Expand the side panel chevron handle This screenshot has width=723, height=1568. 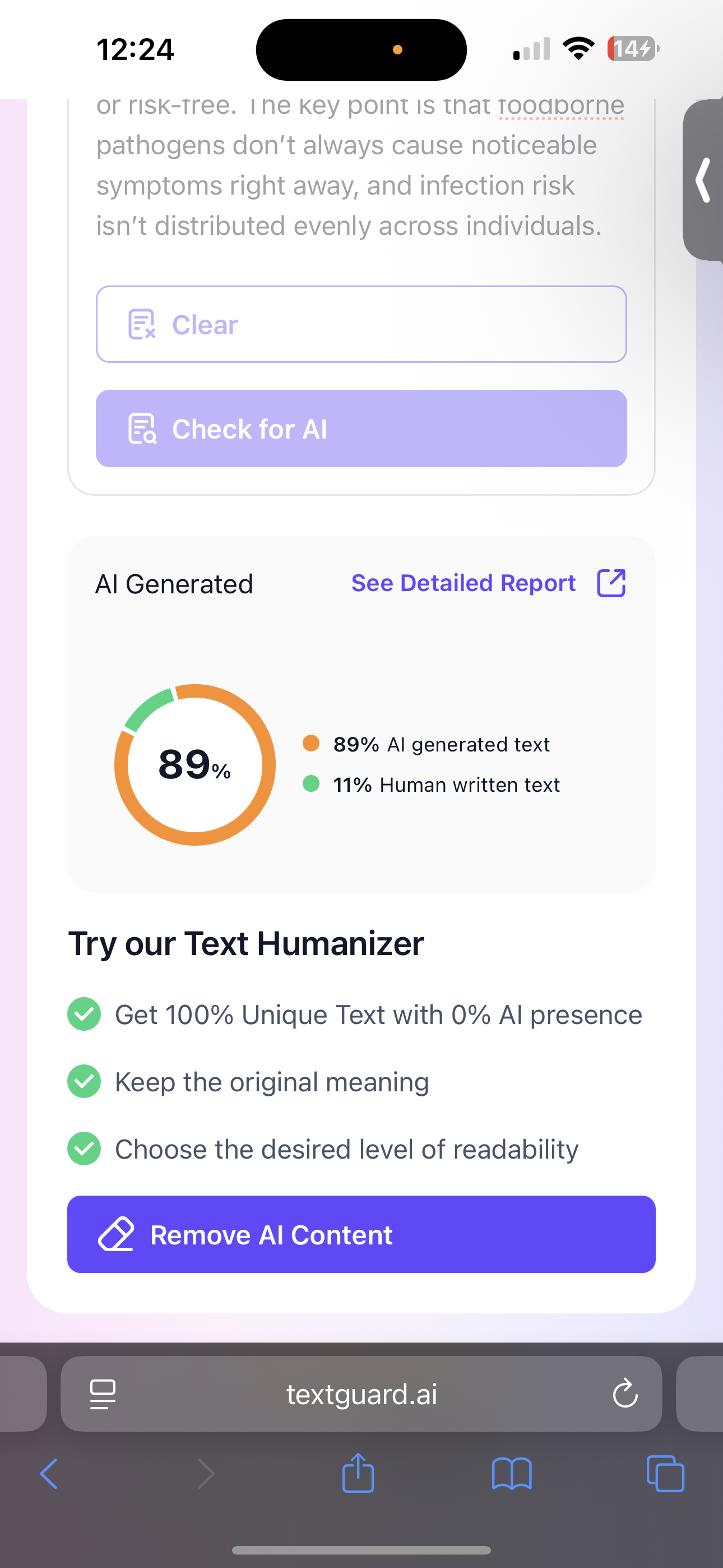(703, 179)
